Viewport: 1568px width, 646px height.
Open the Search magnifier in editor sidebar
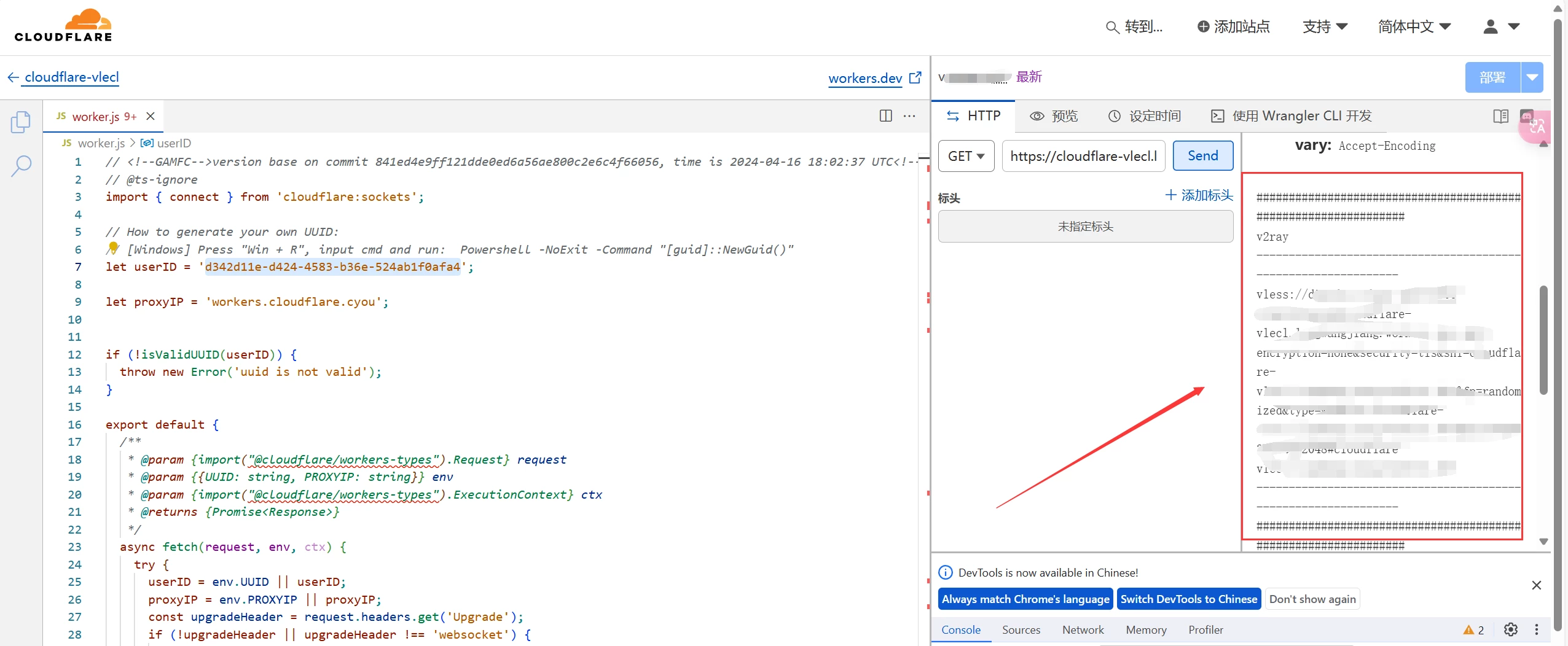[21, 166]
